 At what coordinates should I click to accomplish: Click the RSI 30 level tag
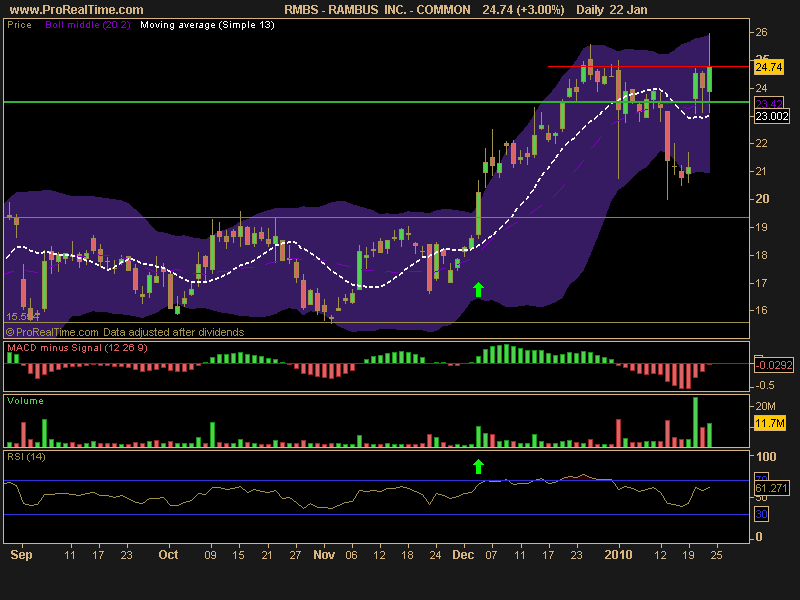click(x=761, y=514)
